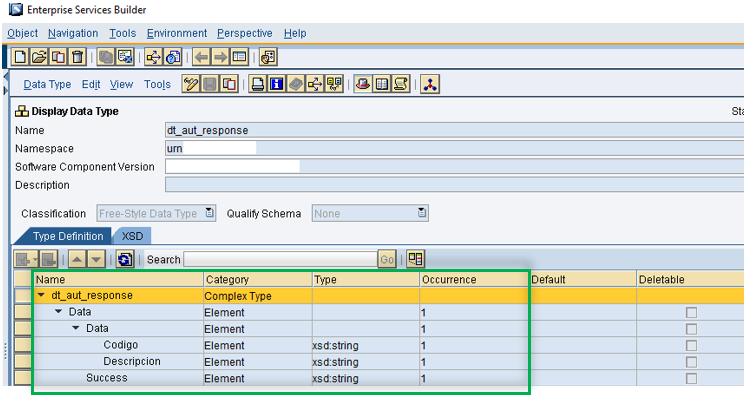Open the Help menu
The width and height of the screenshot is (744, 399).
[295, 33]
